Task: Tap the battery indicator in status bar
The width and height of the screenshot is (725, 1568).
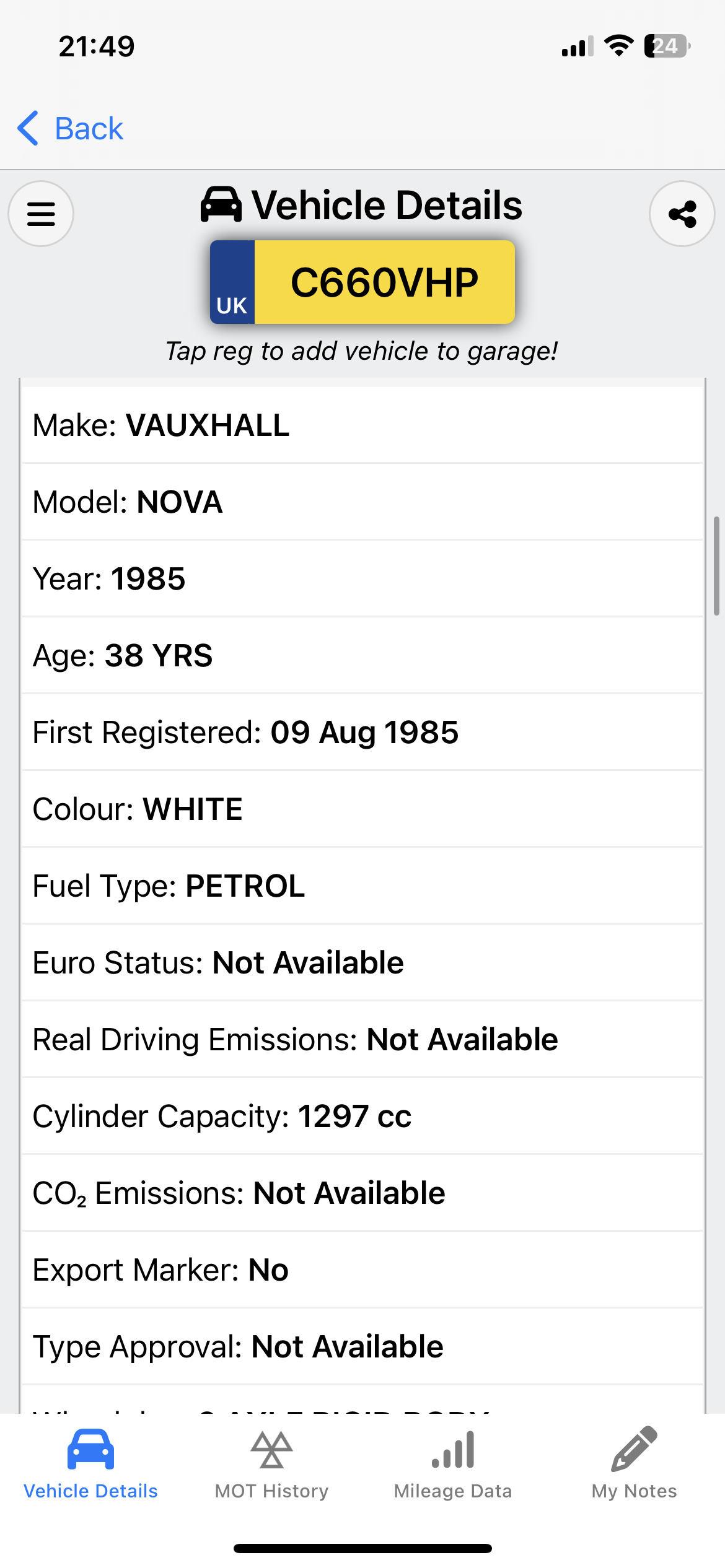Action: tap(667, 46)
